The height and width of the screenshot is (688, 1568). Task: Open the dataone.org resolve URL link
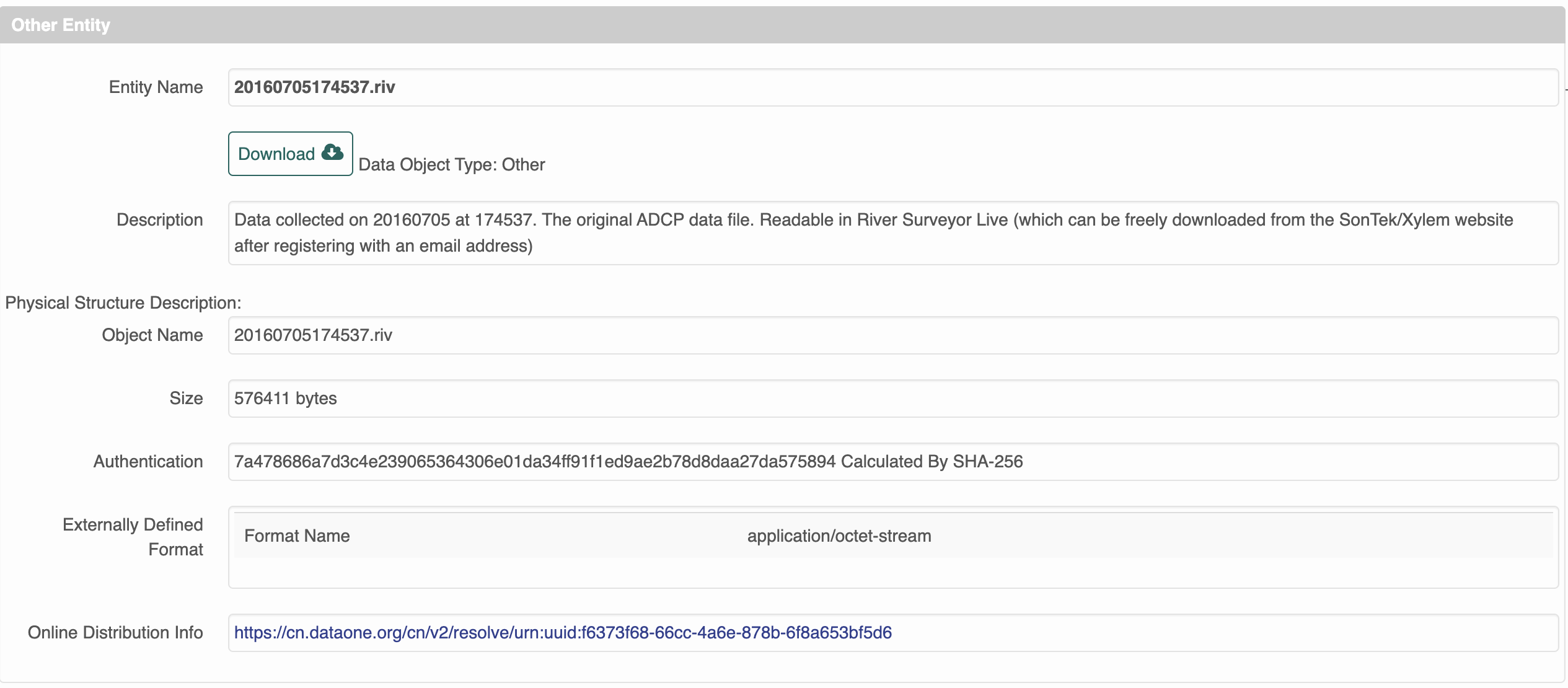tap(562, 632)
